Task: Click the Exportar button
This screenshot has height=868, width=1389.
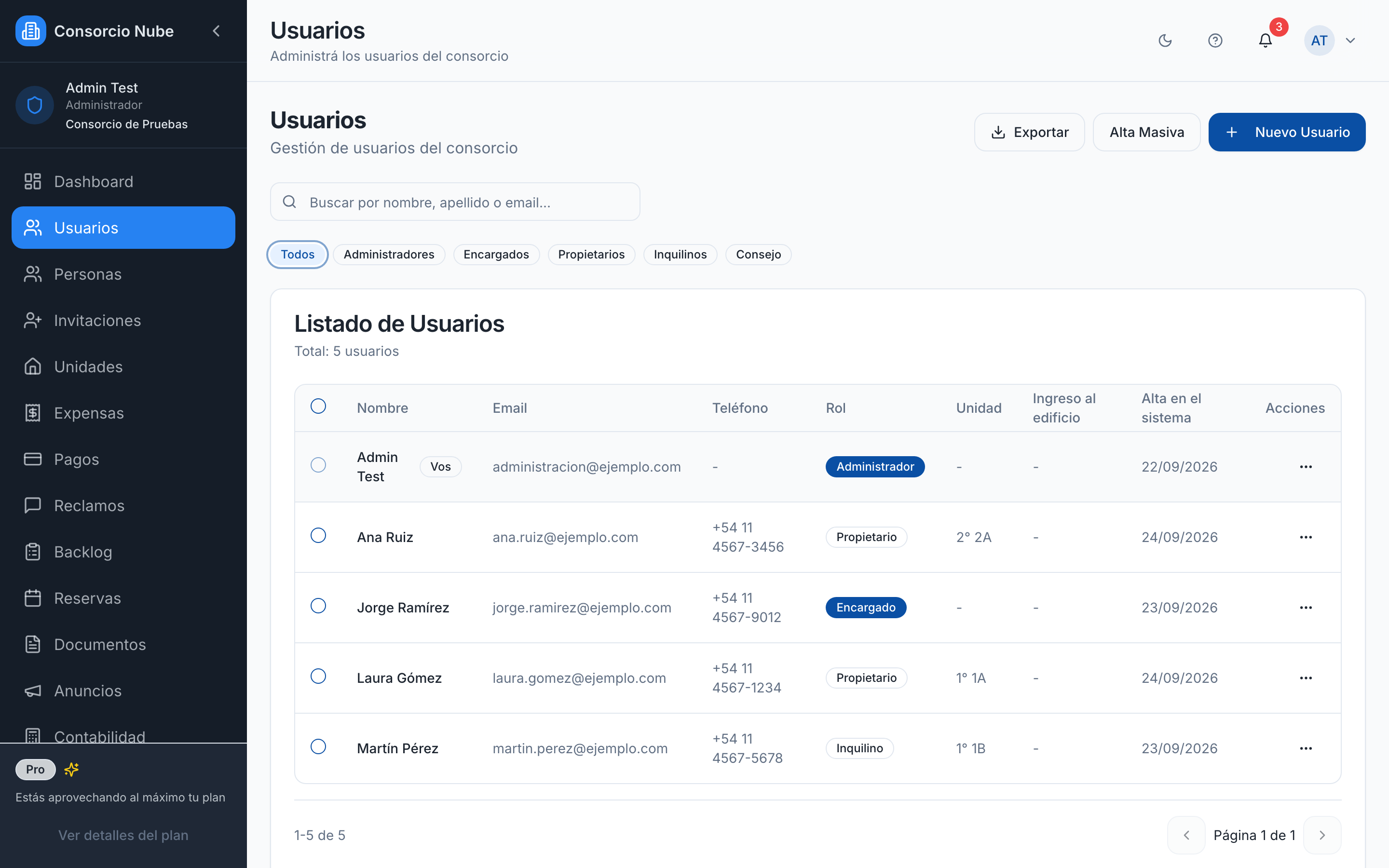Action: coord(1029,132)
